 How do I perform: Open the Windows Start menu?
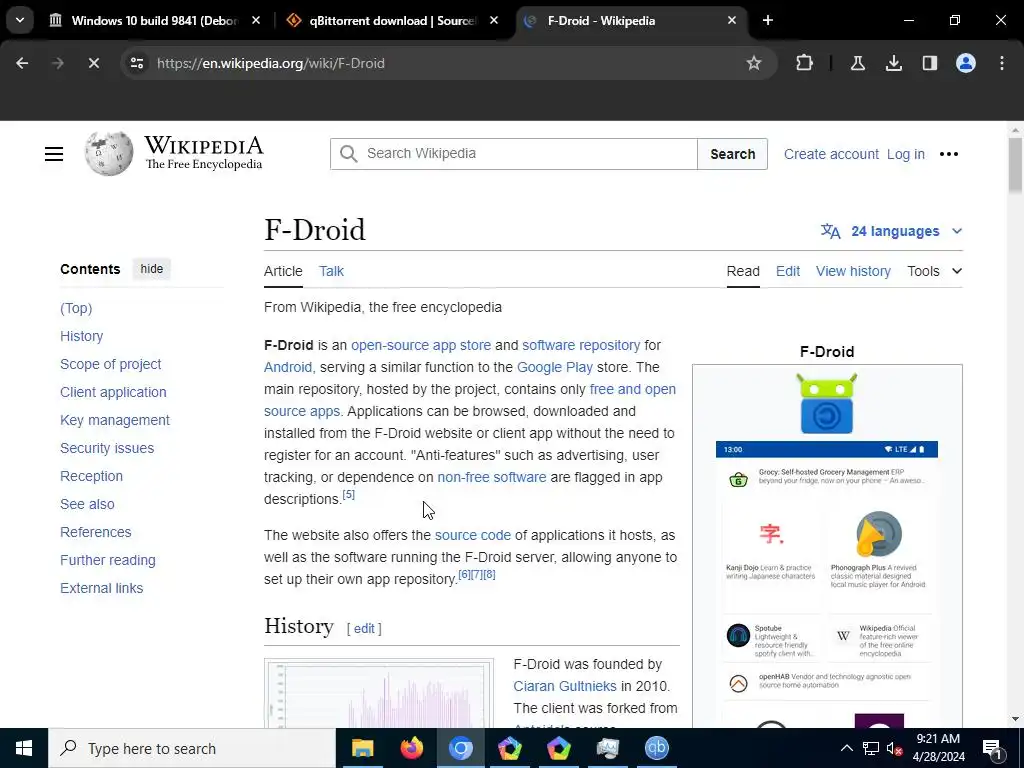pyautogui.click(x=24, y=748)
